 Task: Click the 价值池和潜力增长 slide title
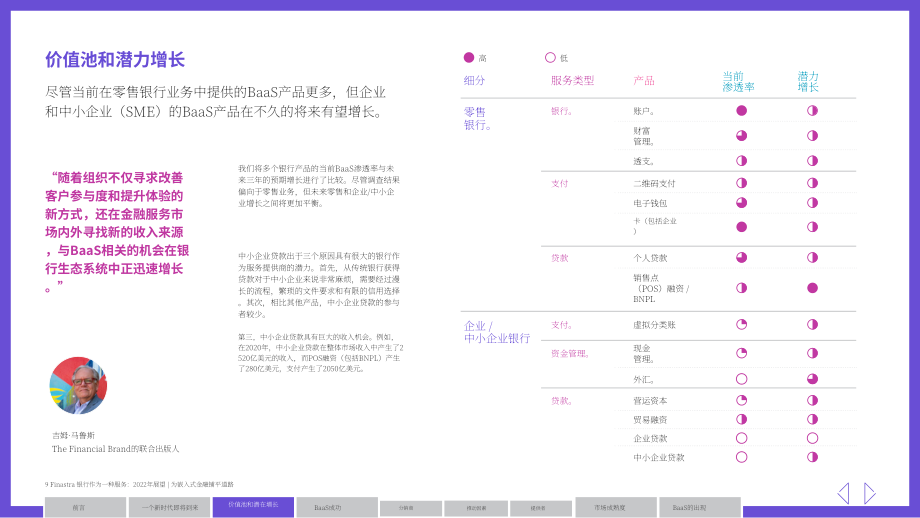[115, 59]
